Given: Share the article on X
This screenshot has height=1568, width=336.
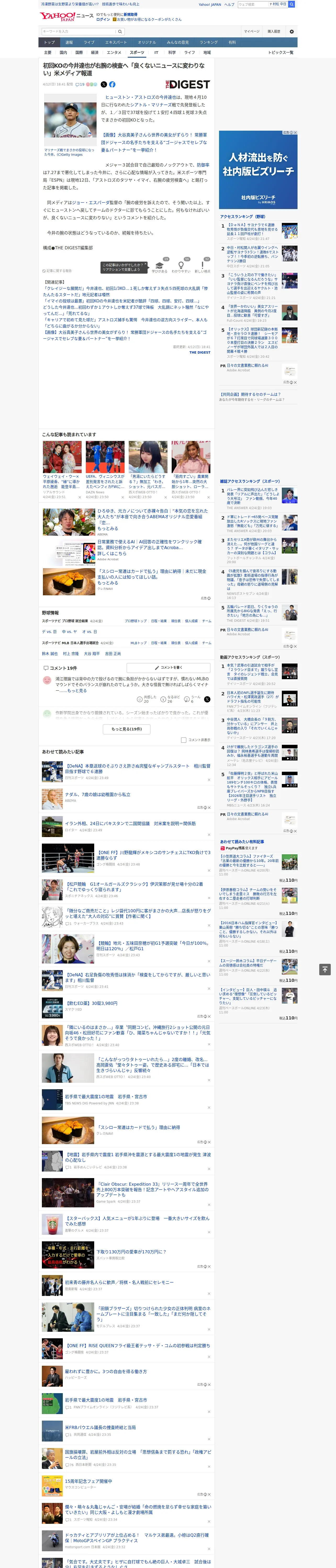Looking at the screenshot, I should (104, 85).
